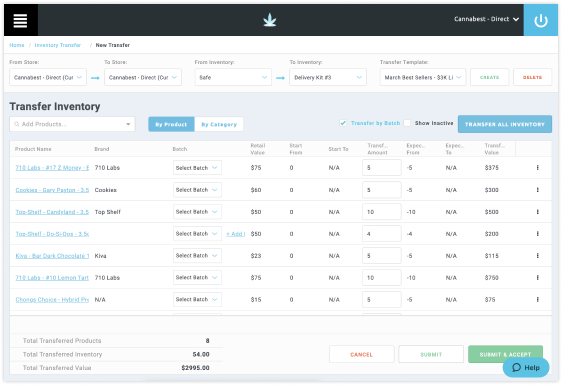Click the power logout icon

tap(540, 20)
